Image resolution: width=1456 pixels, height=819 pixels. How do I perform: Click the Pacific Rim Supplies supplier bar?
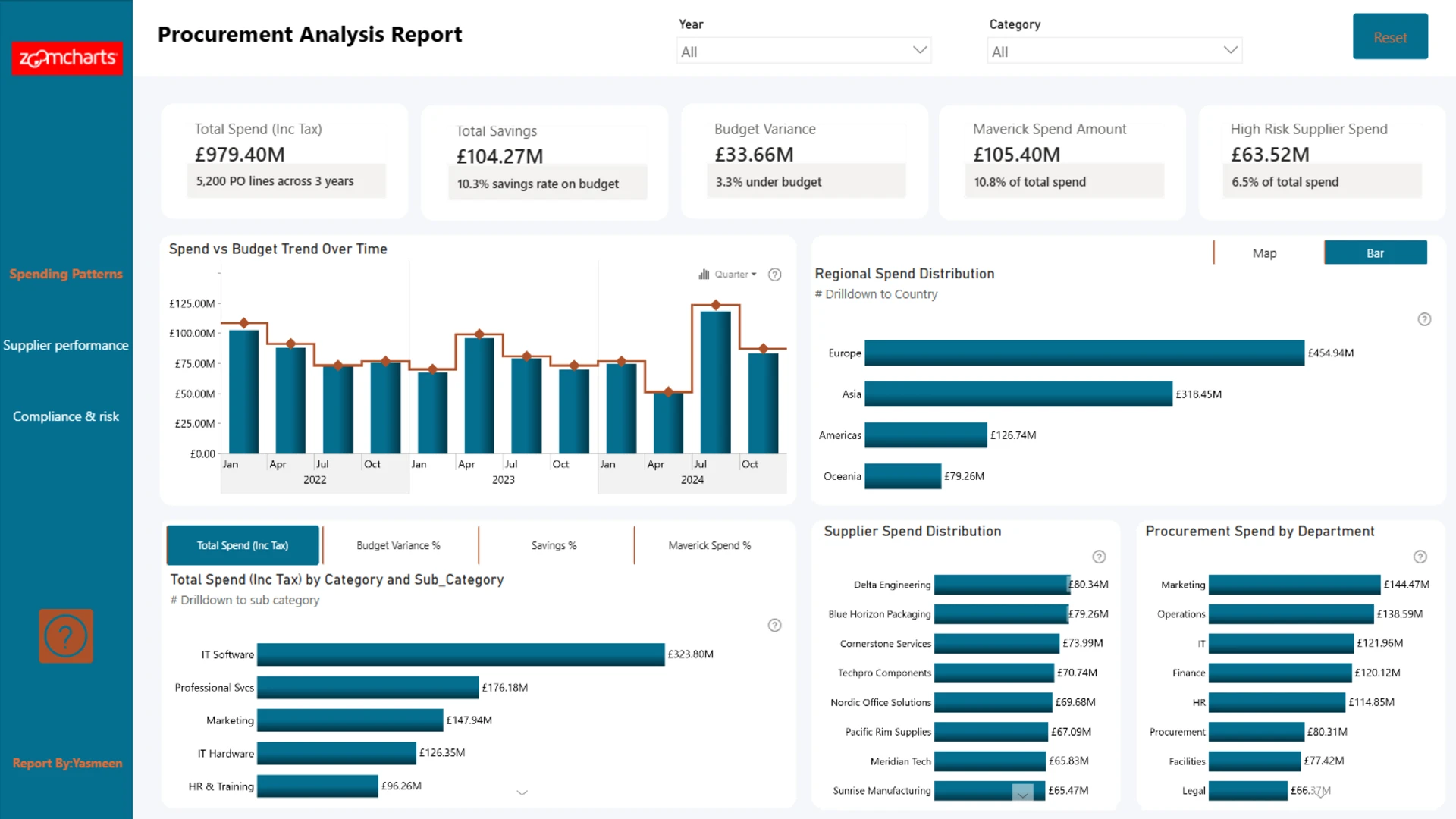[991, 731]
